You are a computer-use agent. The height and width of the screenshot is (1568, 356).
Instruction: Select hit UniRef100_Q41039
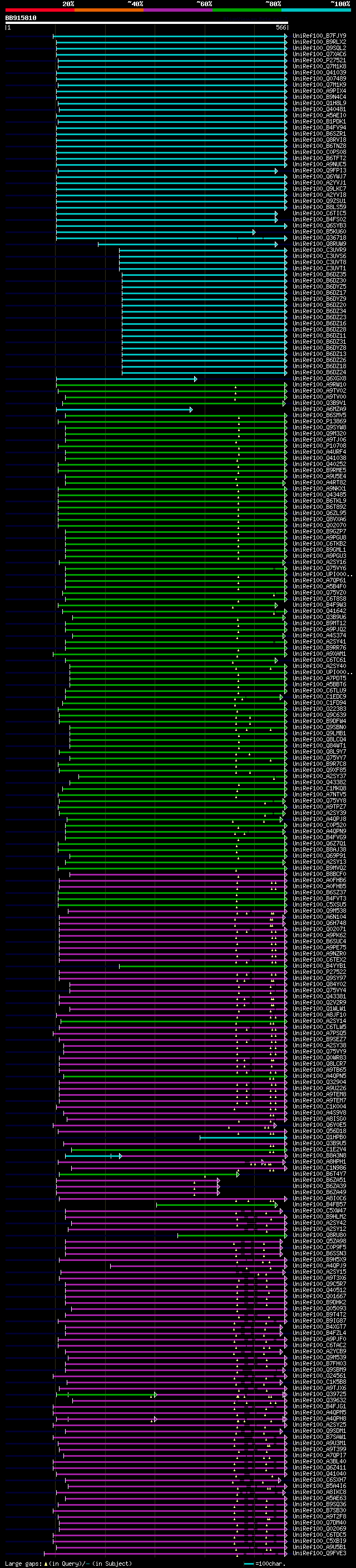click(319, 72)
